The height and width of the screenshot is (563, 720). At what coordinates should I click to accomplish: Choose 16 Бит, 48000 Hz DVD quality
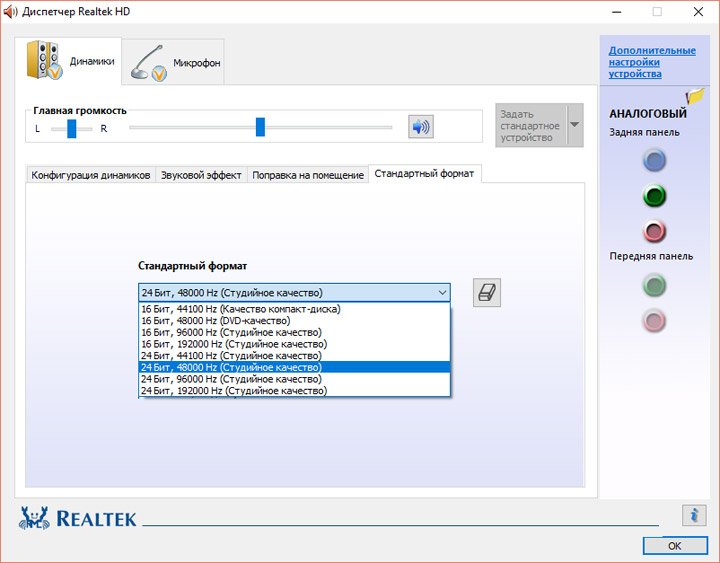pyautogui.click(x=294, y=321)
